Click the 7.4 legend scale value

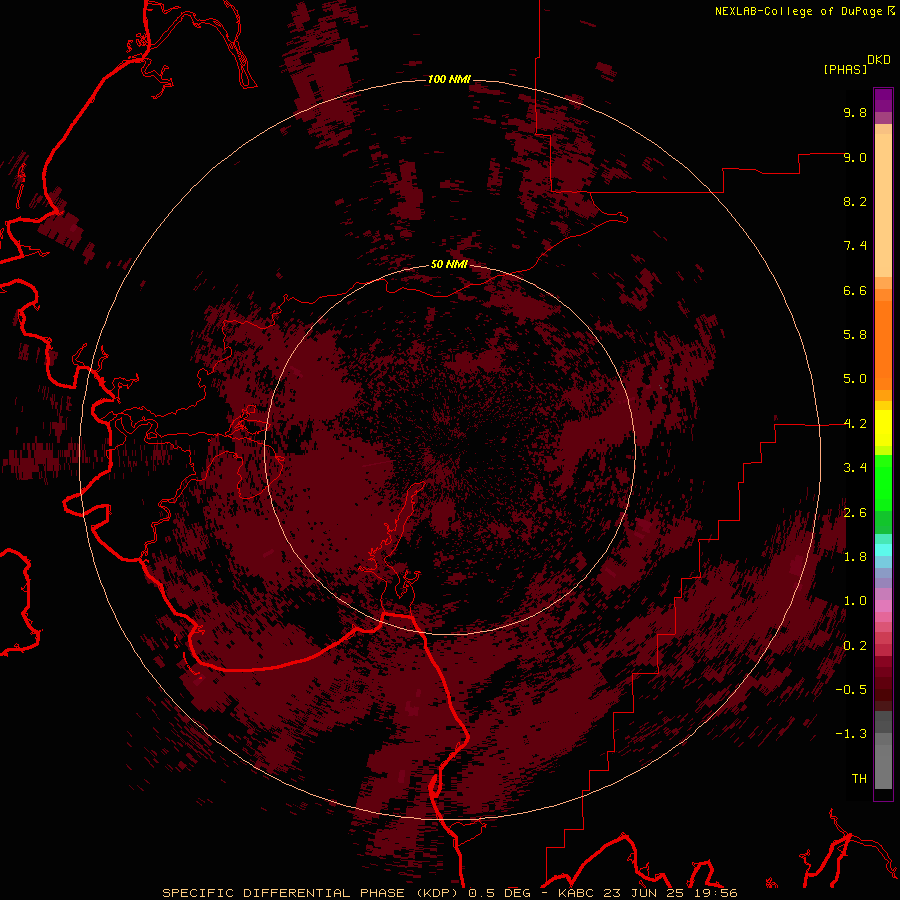[855, 246]
